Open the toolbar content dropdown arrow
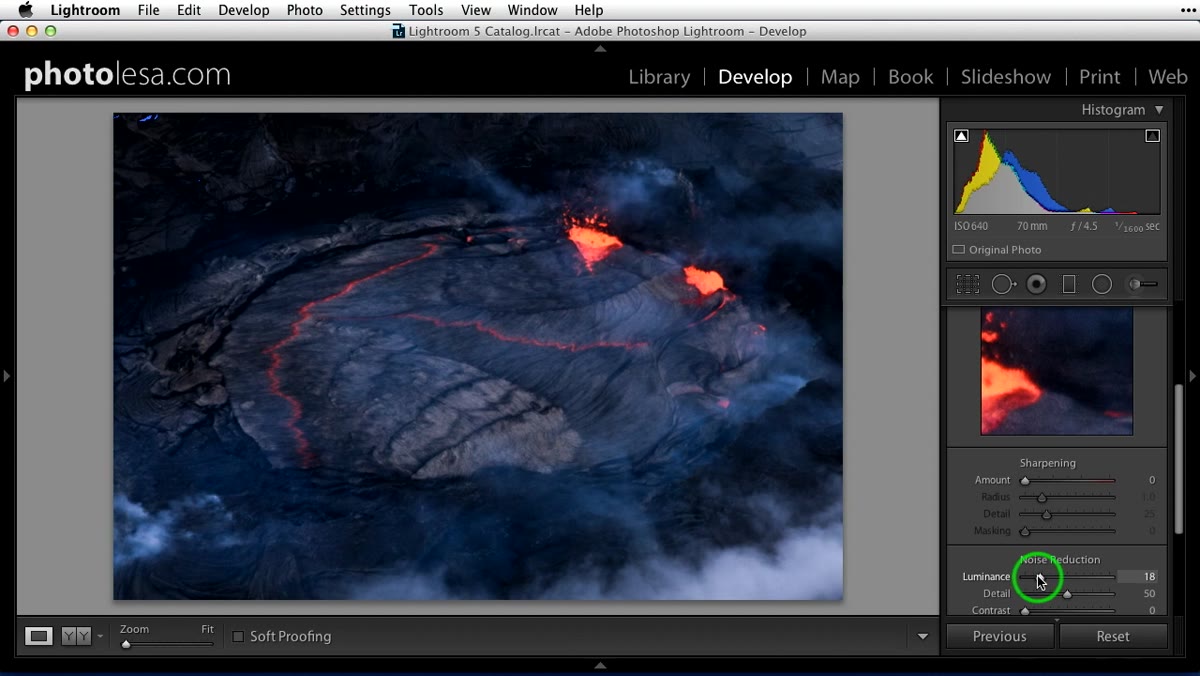1200x676 pixels. tap(923, 637)
